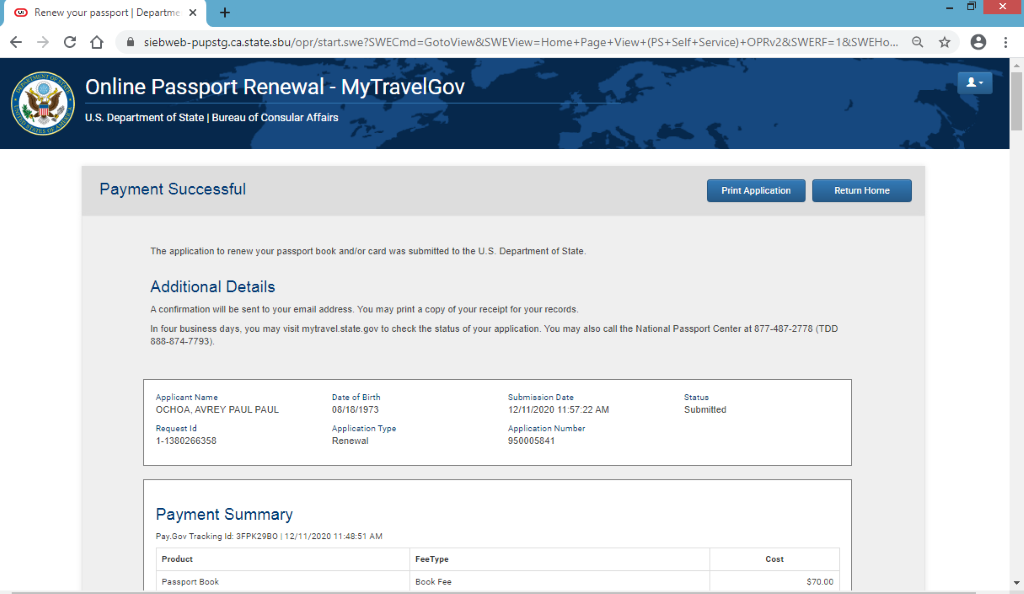Open Chrome's three-dot menu
The width and height of the screenshot is (1024, 594).
[1006, 42]
